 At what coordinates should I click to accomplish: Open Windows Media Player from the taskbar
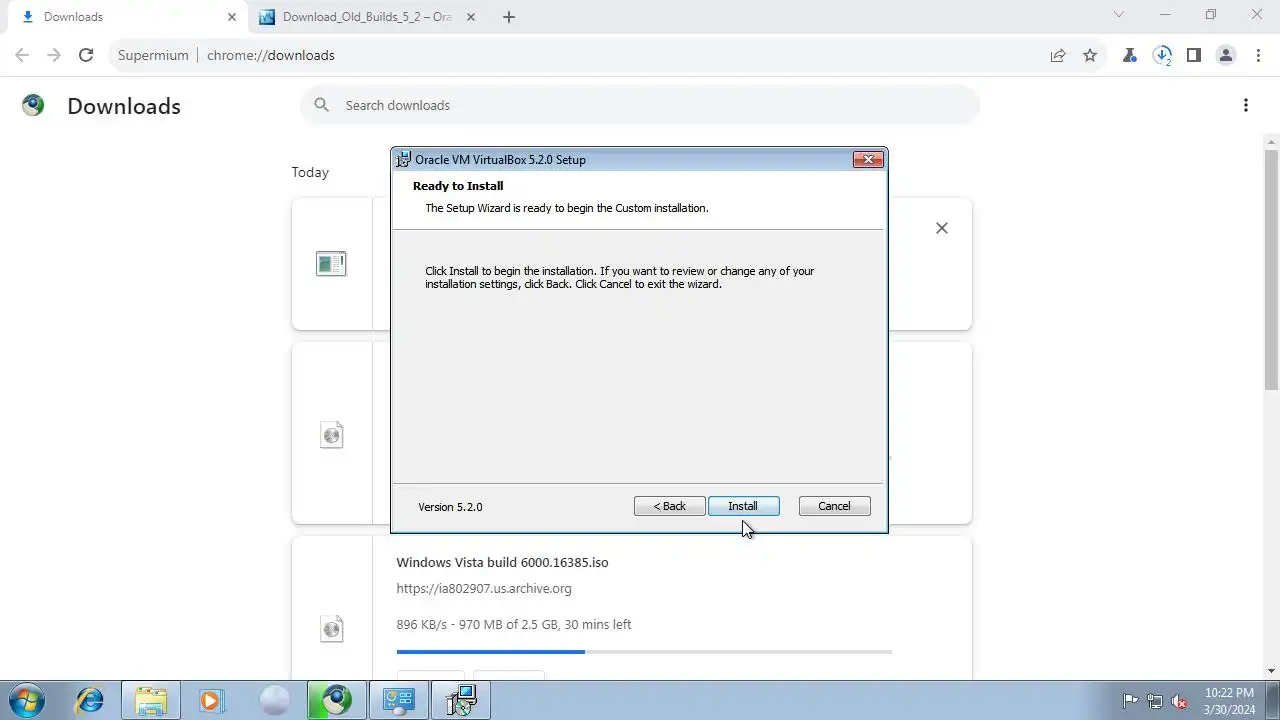coord(212,700)
